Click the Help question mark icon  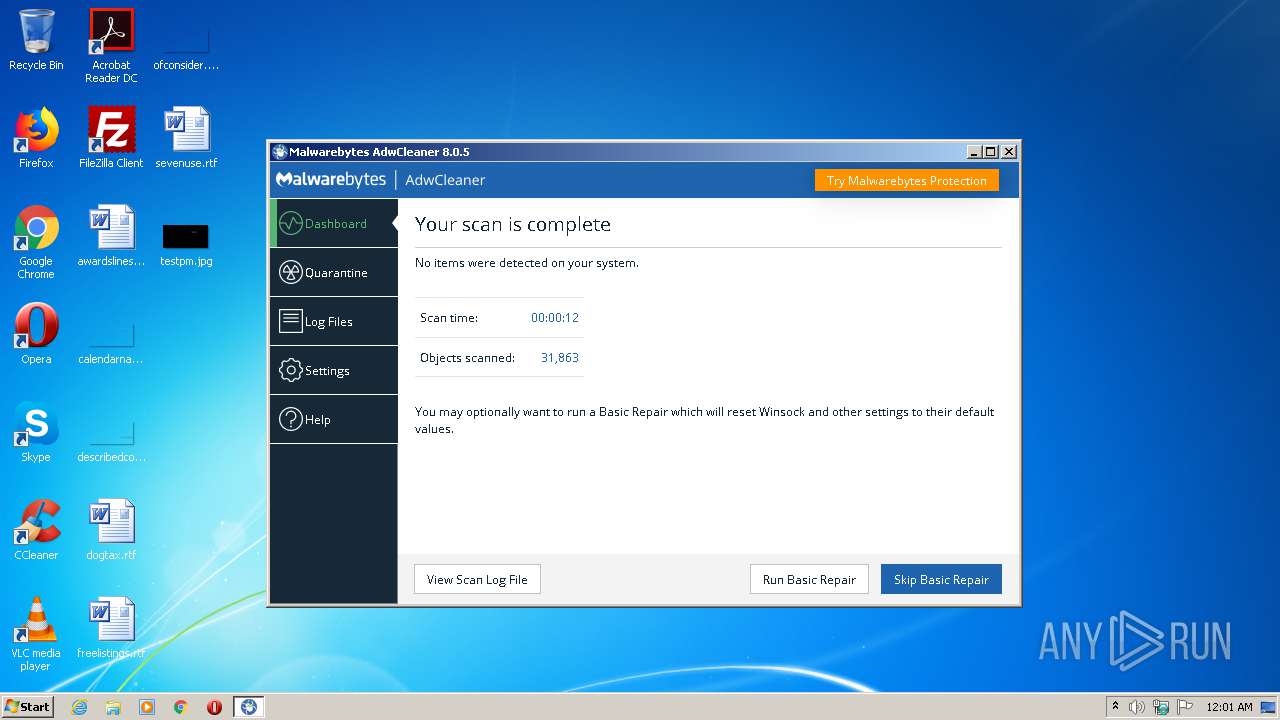click(x=290, y=419)
